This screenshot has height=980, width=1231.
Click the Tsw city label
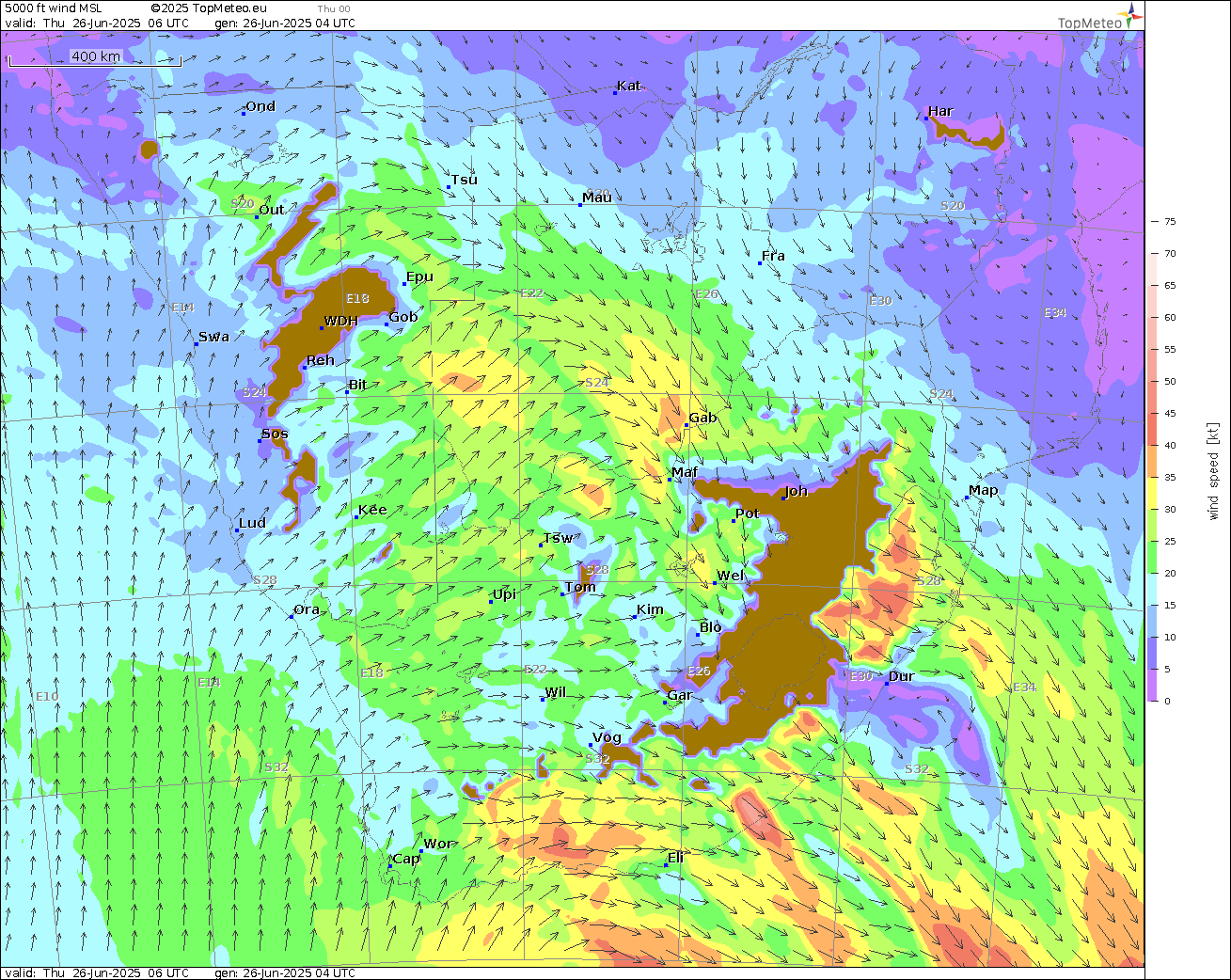(x=558, y=538)
